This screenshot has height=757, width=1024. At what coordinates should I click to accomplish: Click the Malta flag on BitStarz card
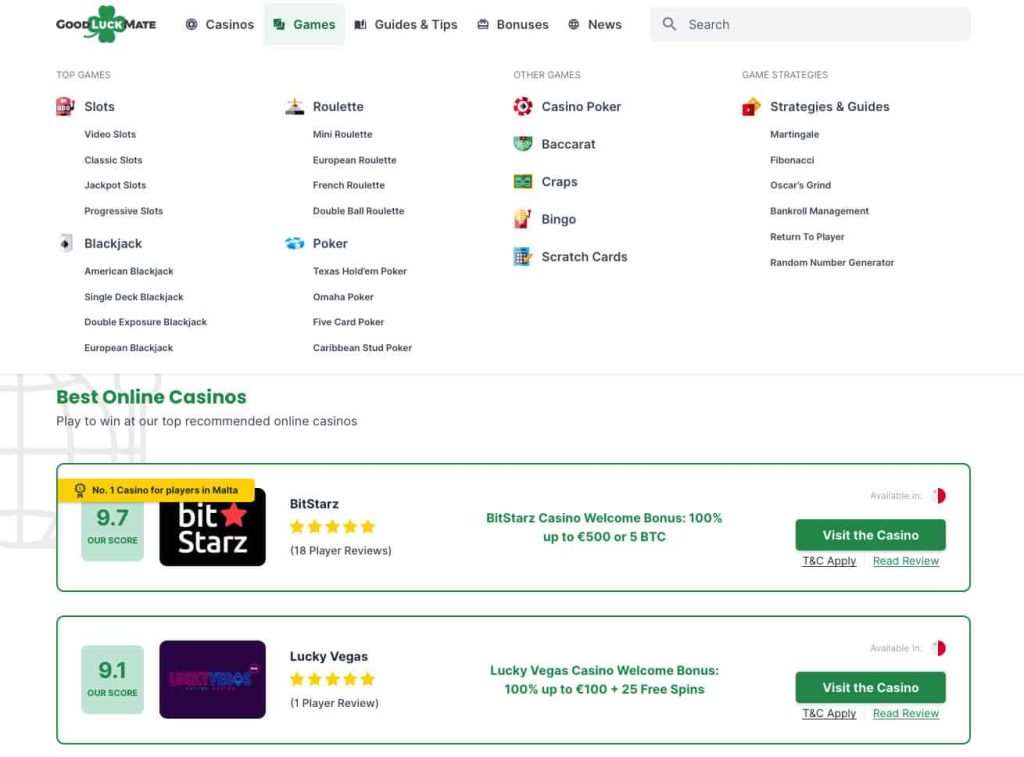(x=938, y=496)
